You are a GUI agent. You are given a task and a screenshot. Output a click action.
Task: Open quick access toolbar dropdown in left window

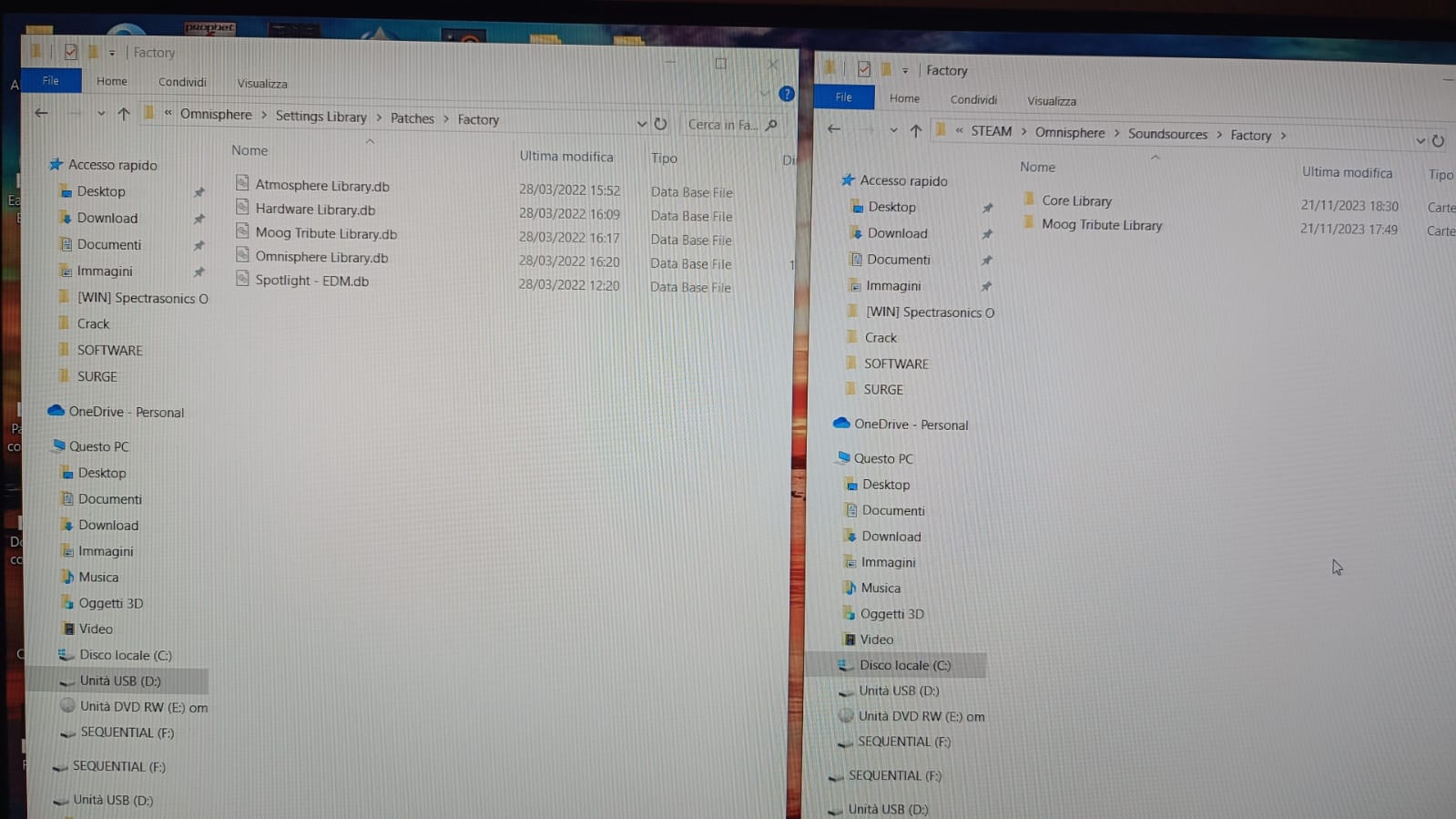click(112, 53)
